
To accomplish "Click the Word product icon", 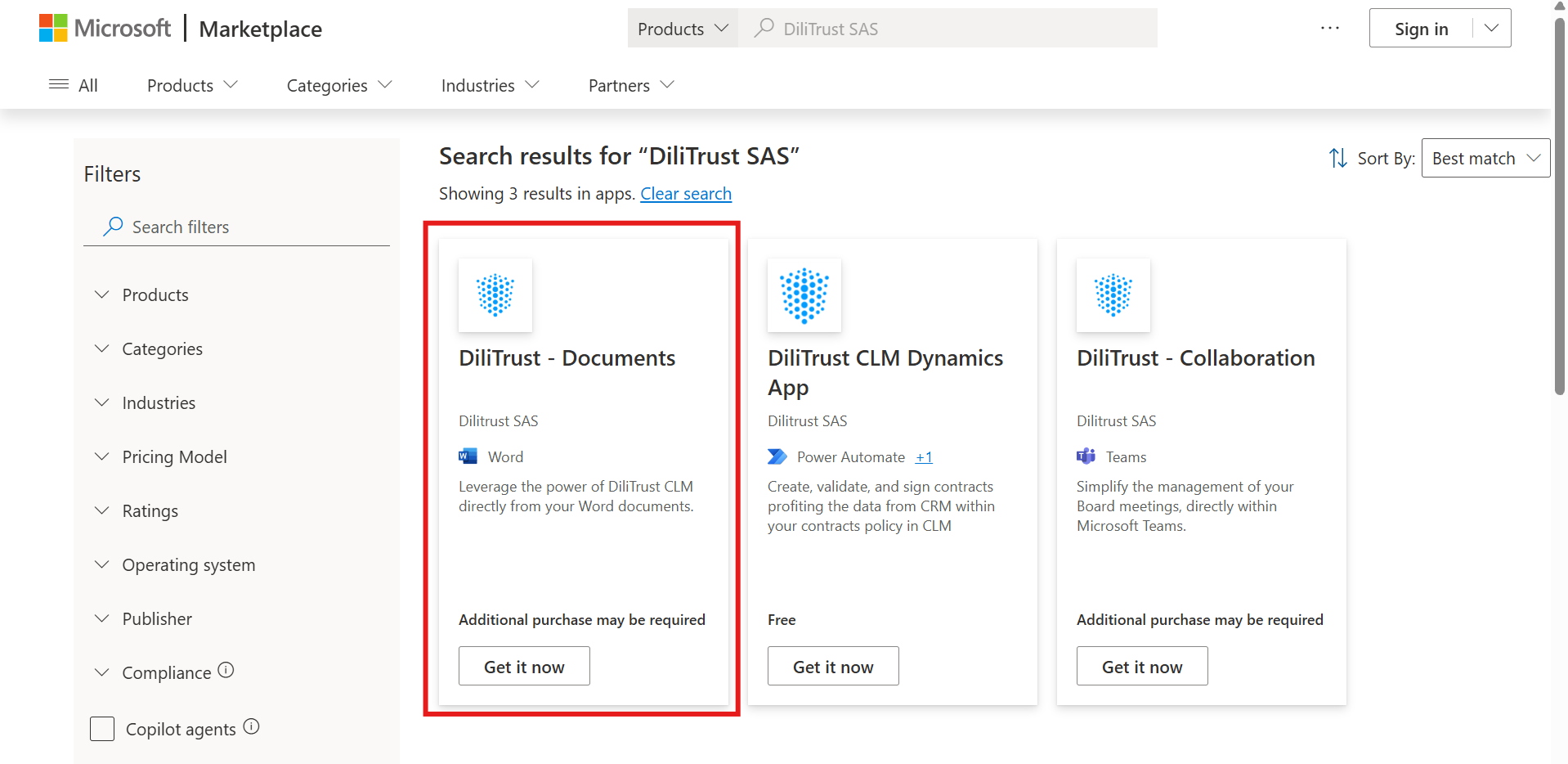I will coord(468,456).
